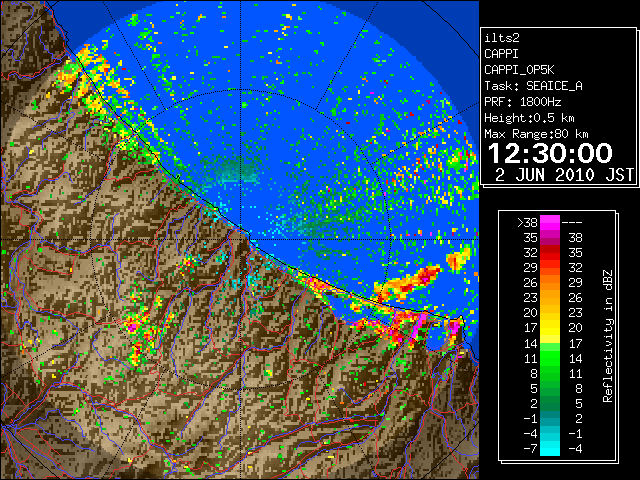Click the radar site label "ilts2"

(502, 38)
